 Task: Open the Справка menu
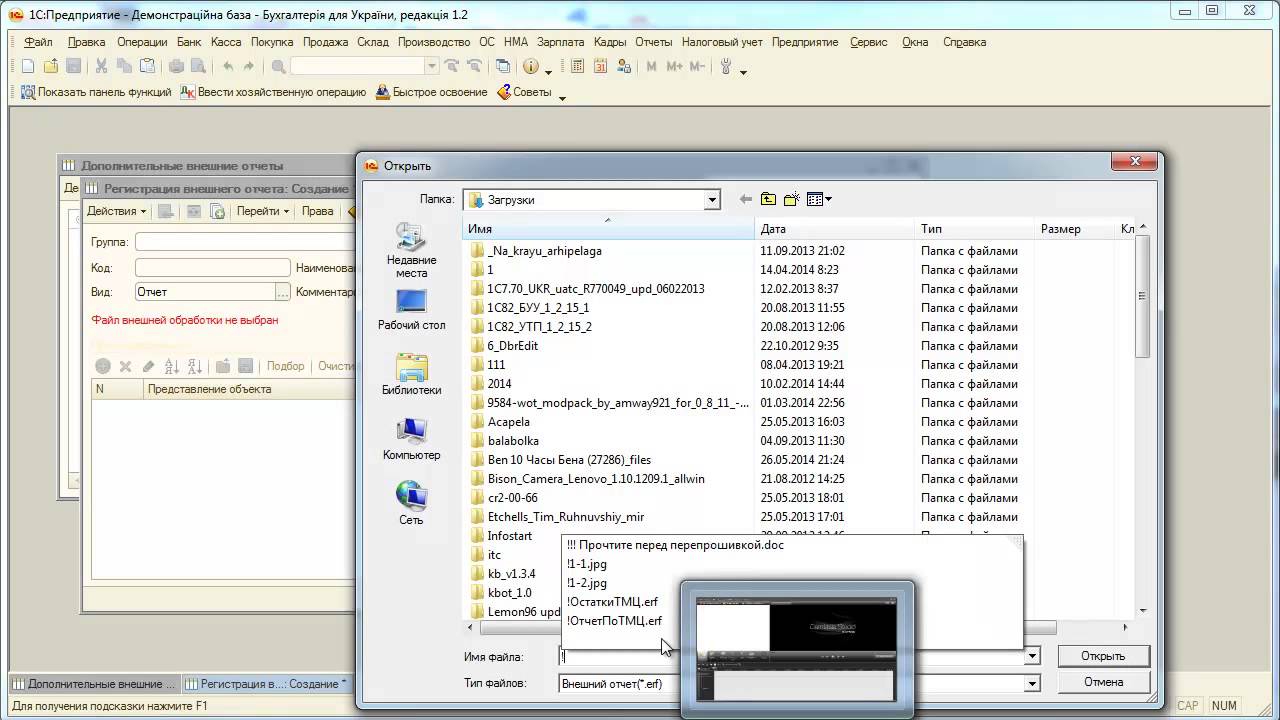[964, 42]
